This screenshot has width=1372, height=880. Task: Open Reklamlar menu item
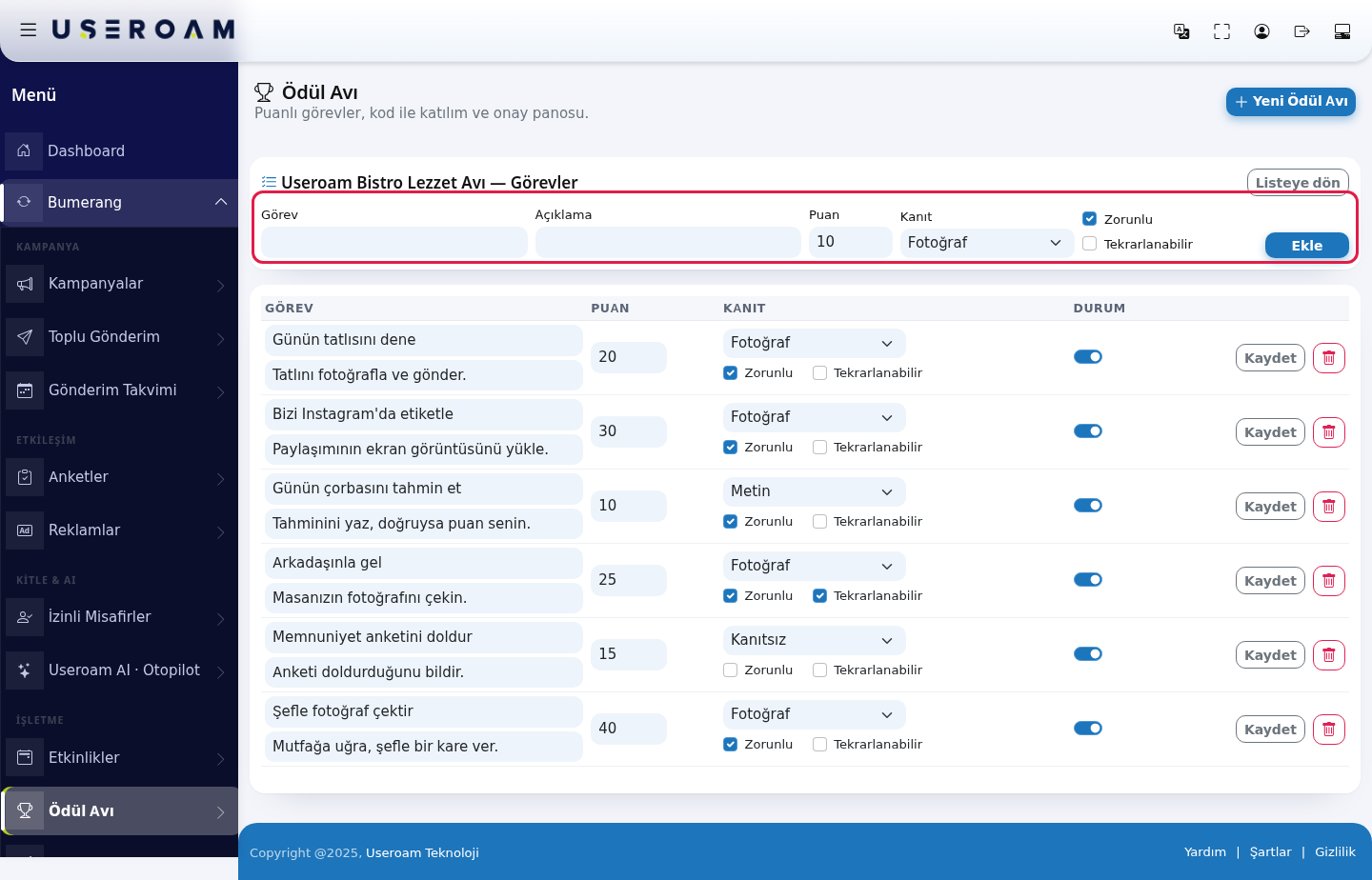pos(119,530)
